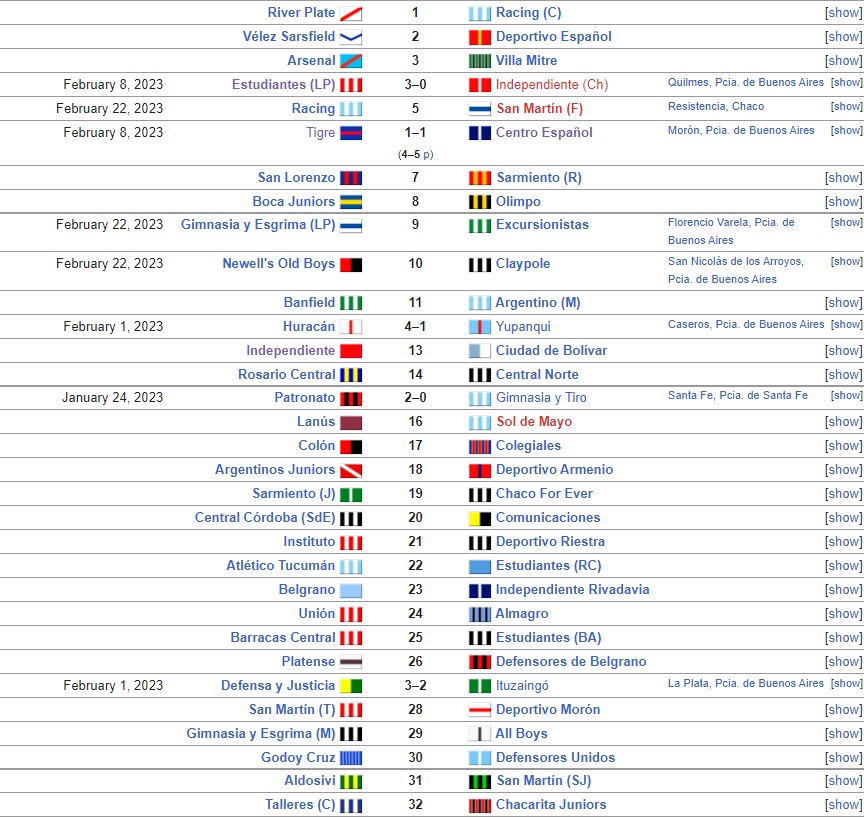The height and width of the screenshot is (817, 864).
Task: Click the Newell's Old Boys kit icon
Action: (350, 264)
